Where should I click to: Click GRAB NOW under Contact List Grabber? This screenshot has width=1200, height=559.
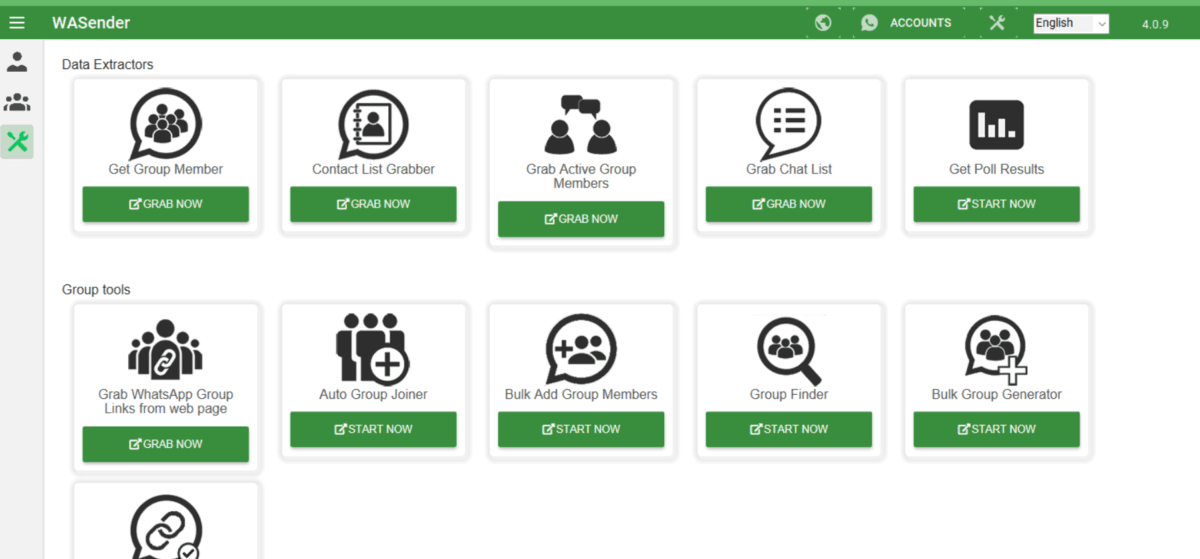[x=373, y=204]
